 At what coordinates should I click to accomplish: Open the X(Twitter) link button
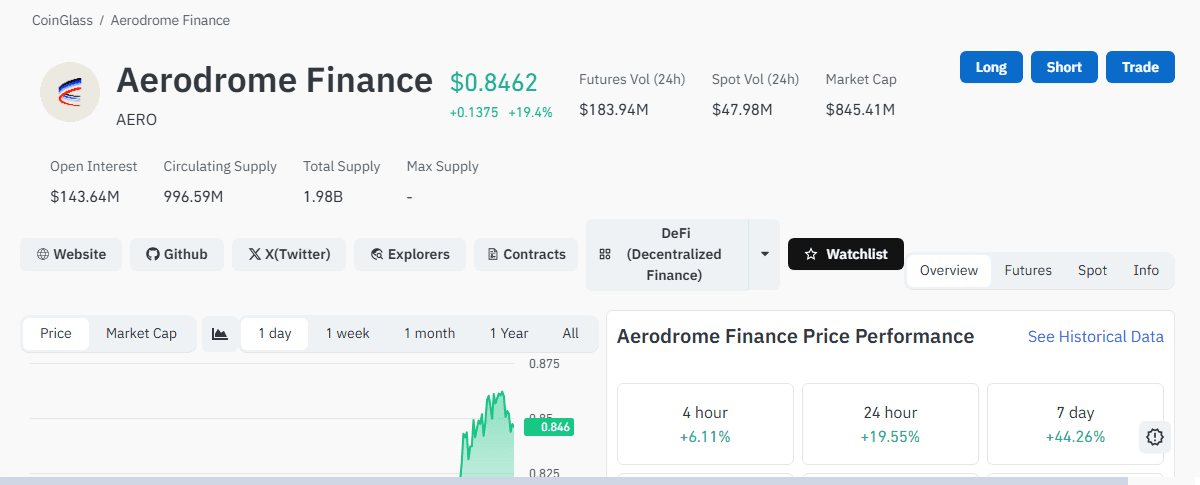tap(289, 254)
